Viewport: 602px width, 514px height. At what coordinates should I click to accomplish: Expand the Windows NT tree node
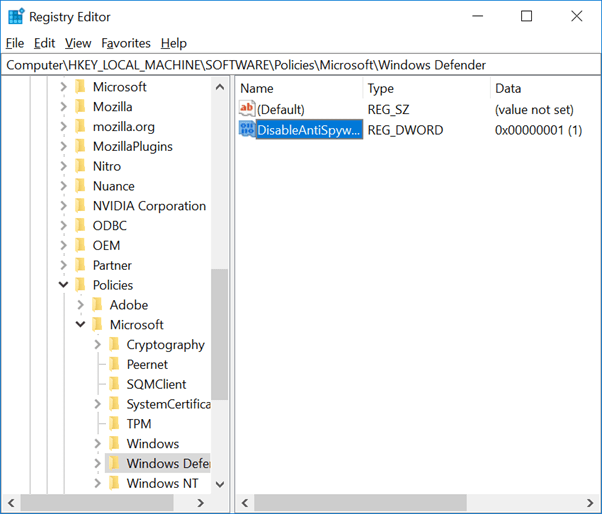pyautogui.click(x=98, y=484)
